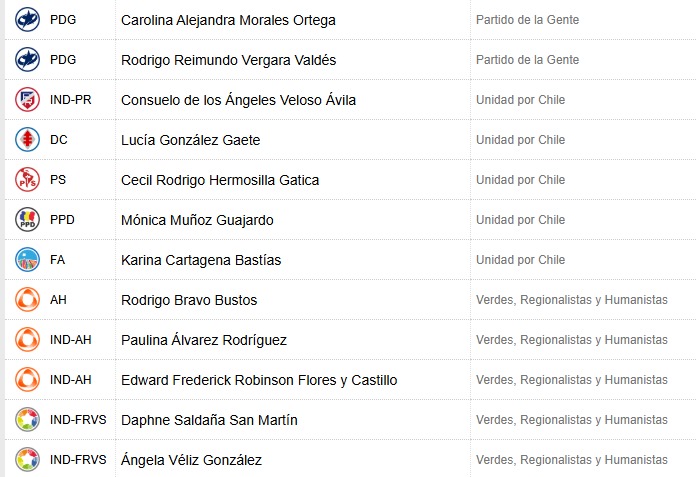The width and height of the screenshot is (697, 477).
Task: Click Unidad por Chile beside Mónica Muñoz
Action: click(520, 220)
